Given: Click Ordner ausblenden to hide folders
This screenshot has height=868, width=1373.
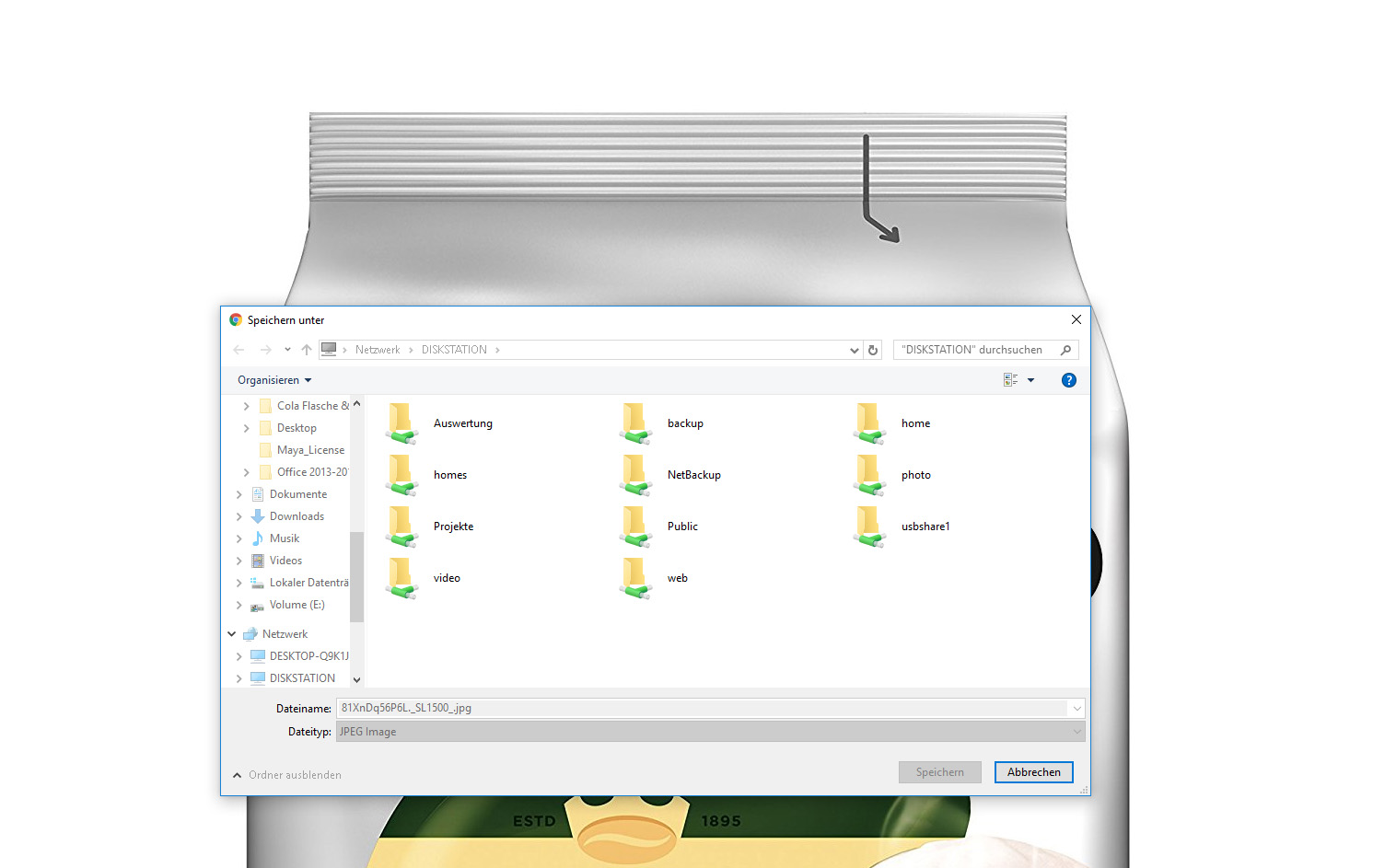Looking at the screenshot, I should [x=287, y=775].
